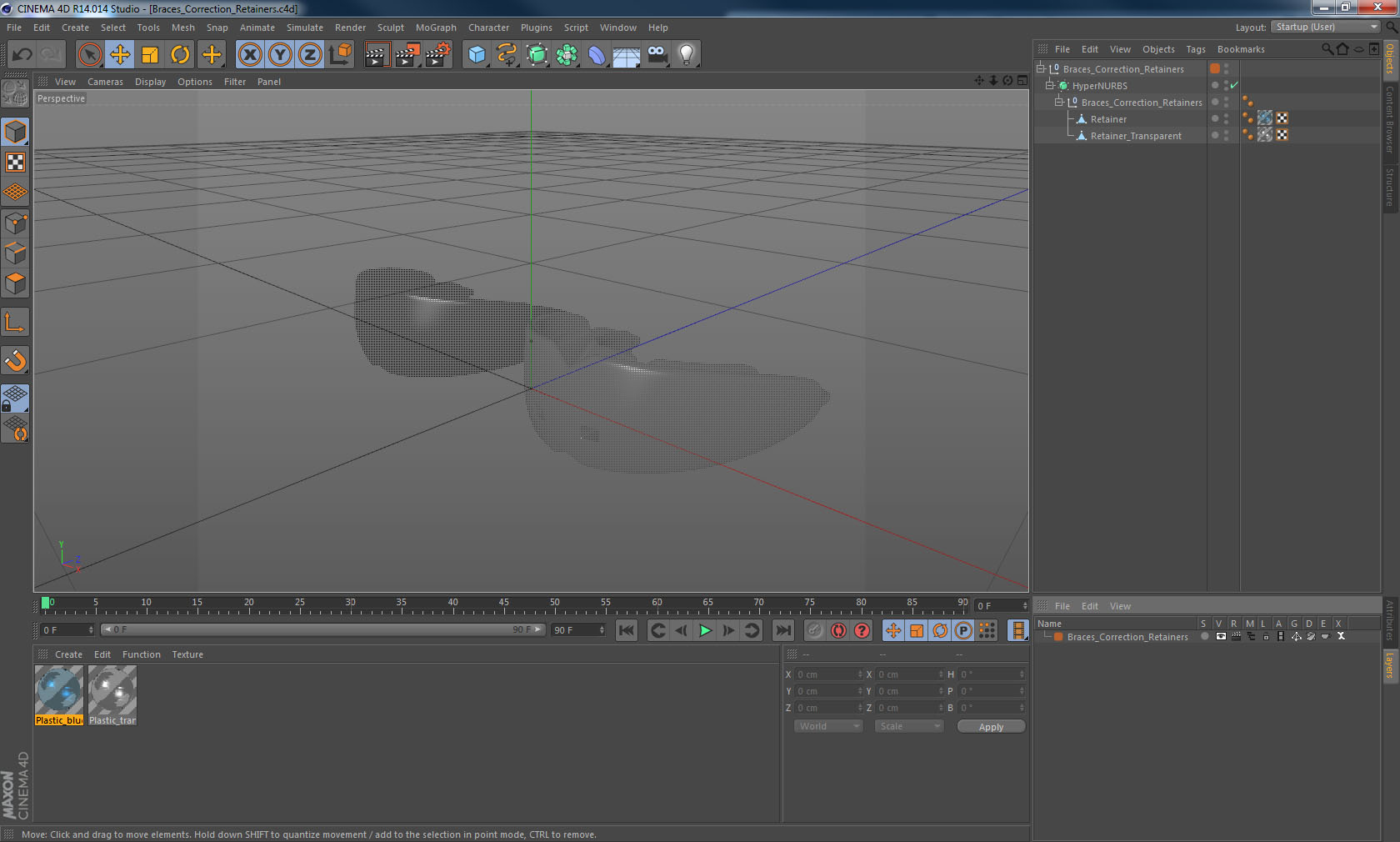Image resolution: width=1400 pixels, height=842 pixels.
Task: Click the timeline preview range slider
Action: [323, 629]
